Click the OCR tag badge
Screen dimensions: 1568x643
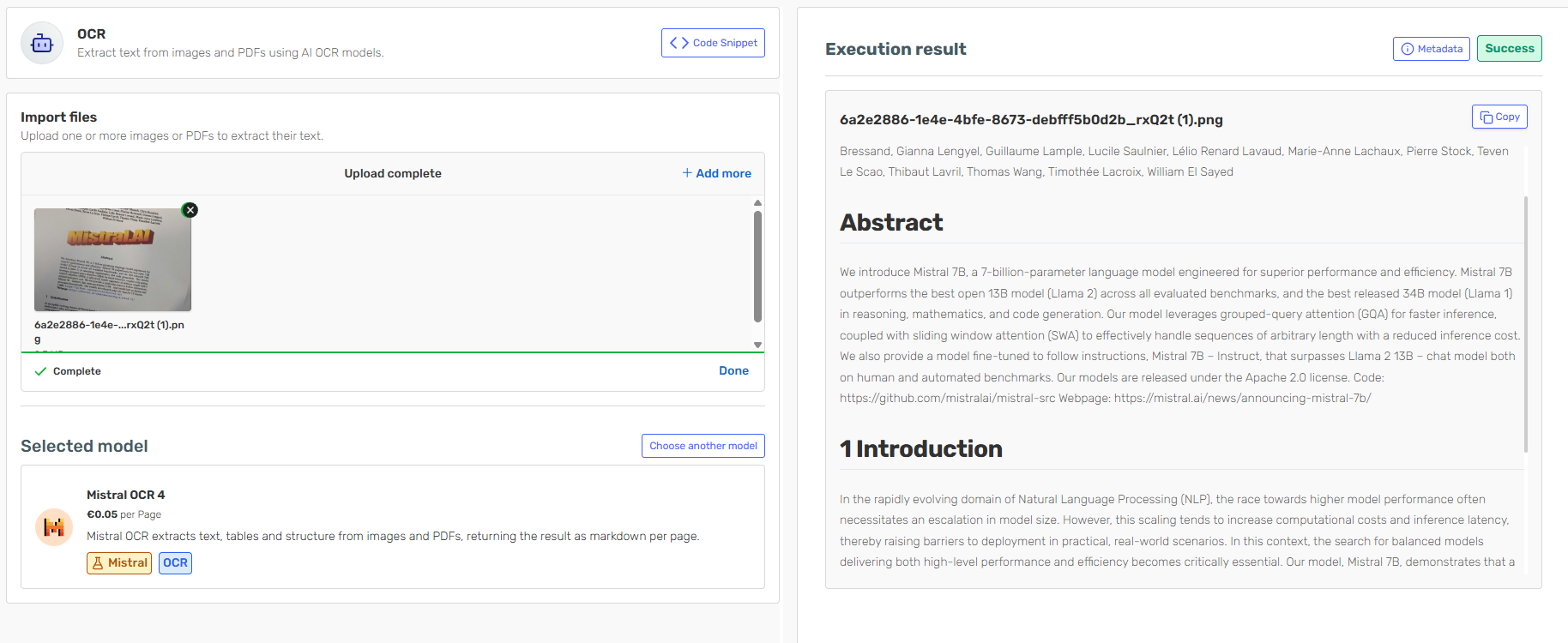175,563
